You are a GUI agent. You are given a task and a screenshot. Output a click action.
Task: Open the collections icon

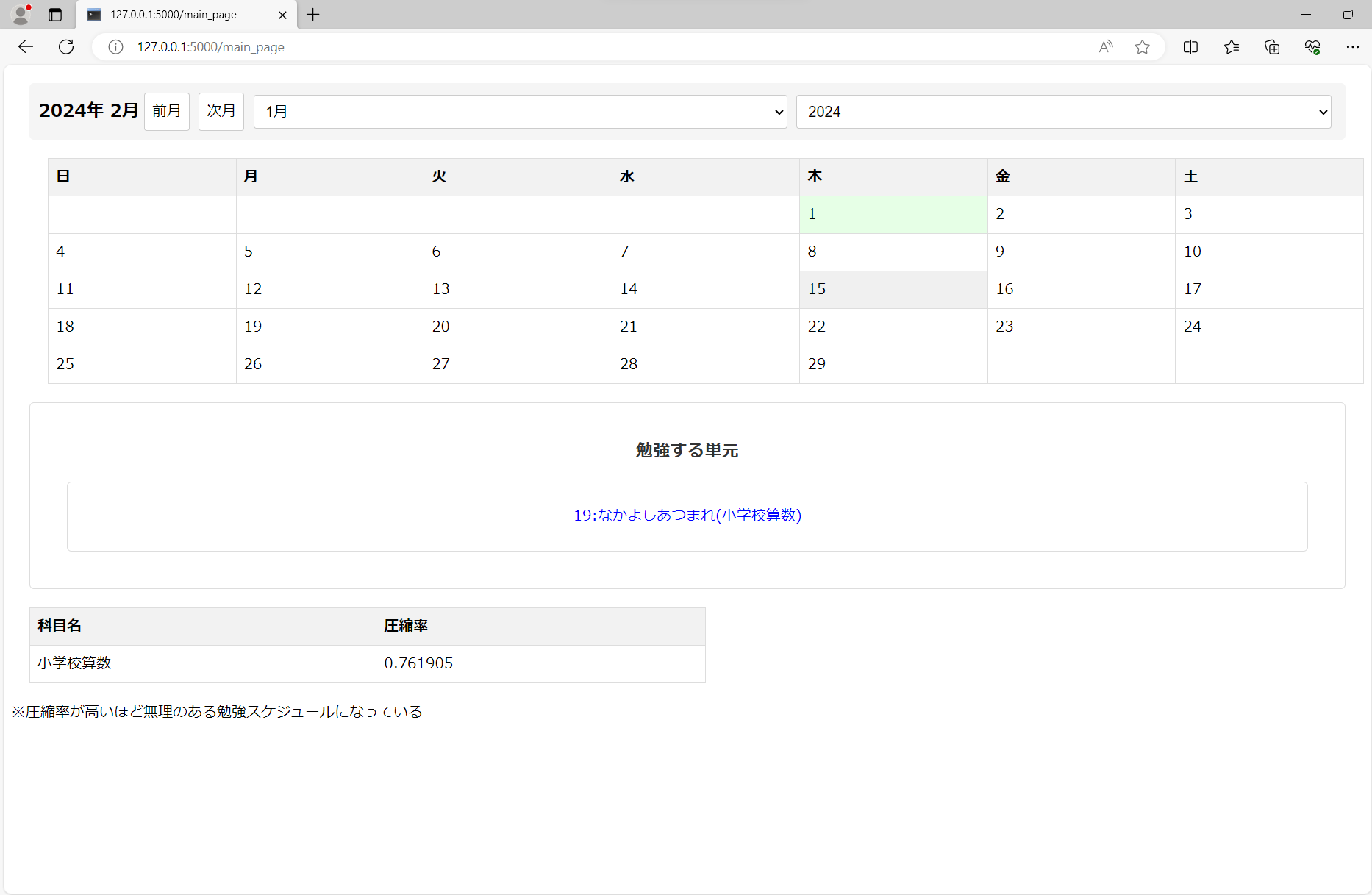point(1272,47)
